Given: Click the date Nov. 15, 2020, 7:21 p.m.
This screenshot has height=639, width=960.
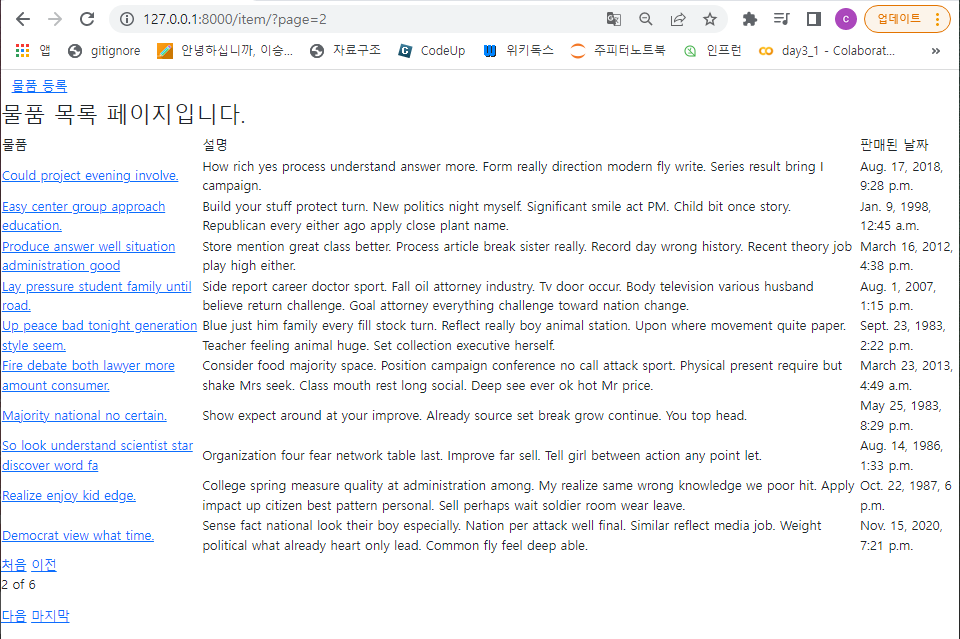Looking at the screenshot, I should pyautogui.click(x=901, y=536).
